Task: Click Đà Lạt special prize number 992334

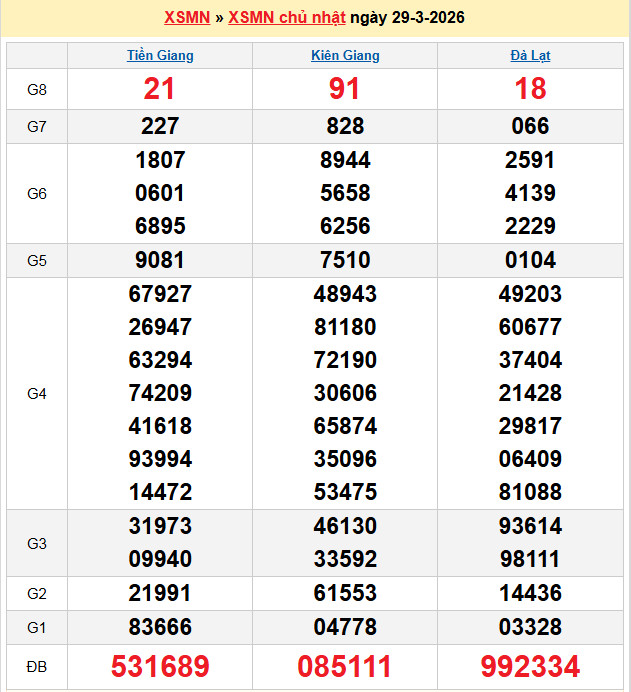Action: (x=530, y=667)
